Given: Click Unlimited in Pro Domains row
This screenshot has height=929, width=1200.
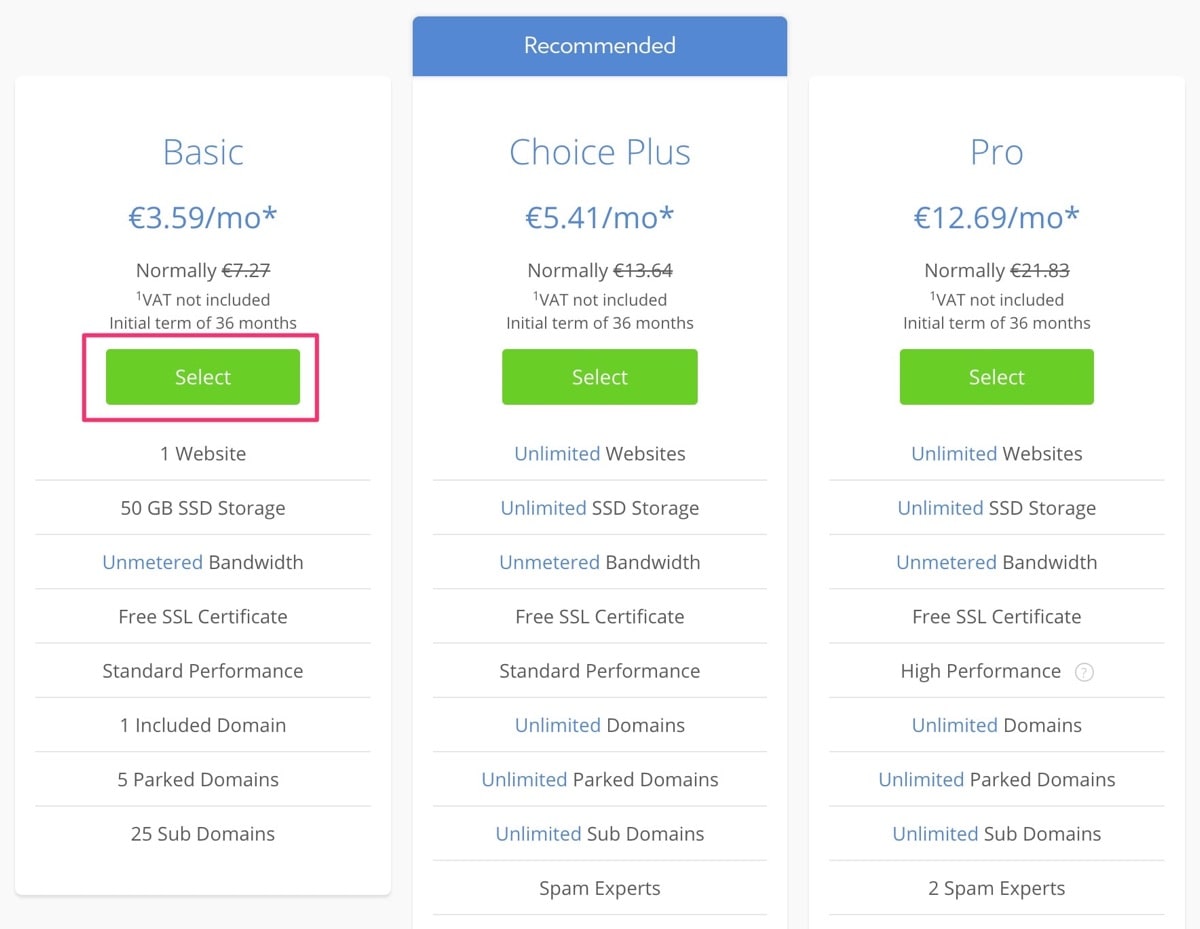Looking at the screenshot, I should tap(954, 725).
